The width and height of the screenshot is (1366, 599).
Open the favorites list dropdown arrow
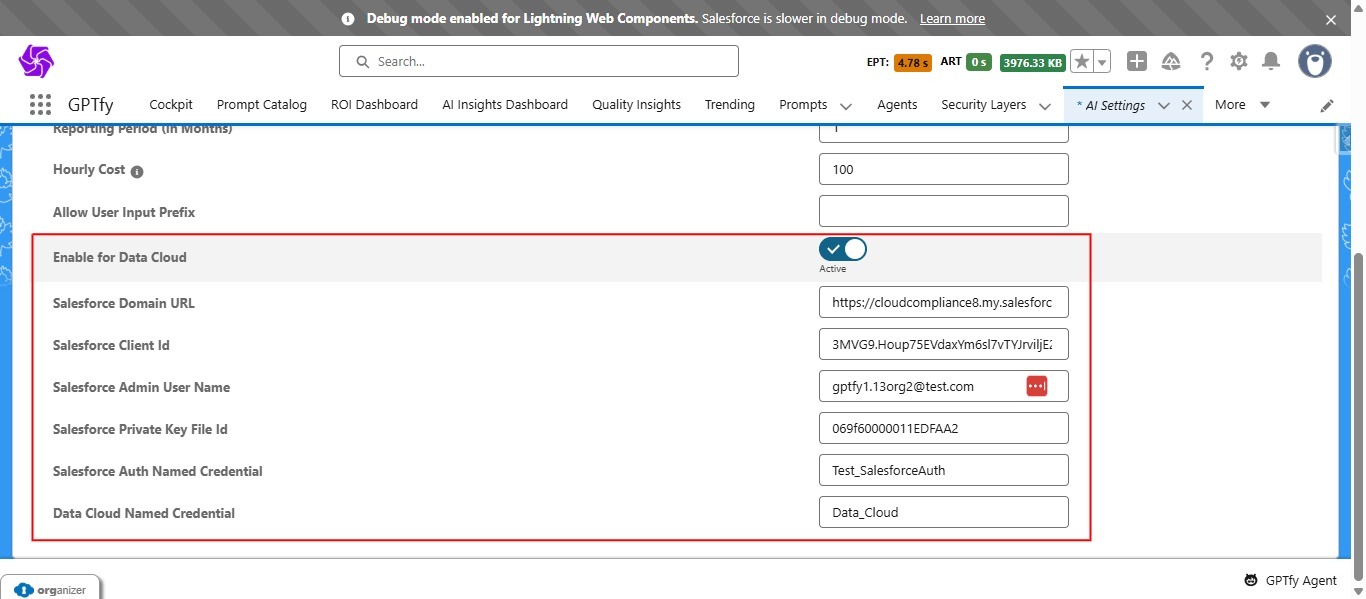pos(1101,61)
